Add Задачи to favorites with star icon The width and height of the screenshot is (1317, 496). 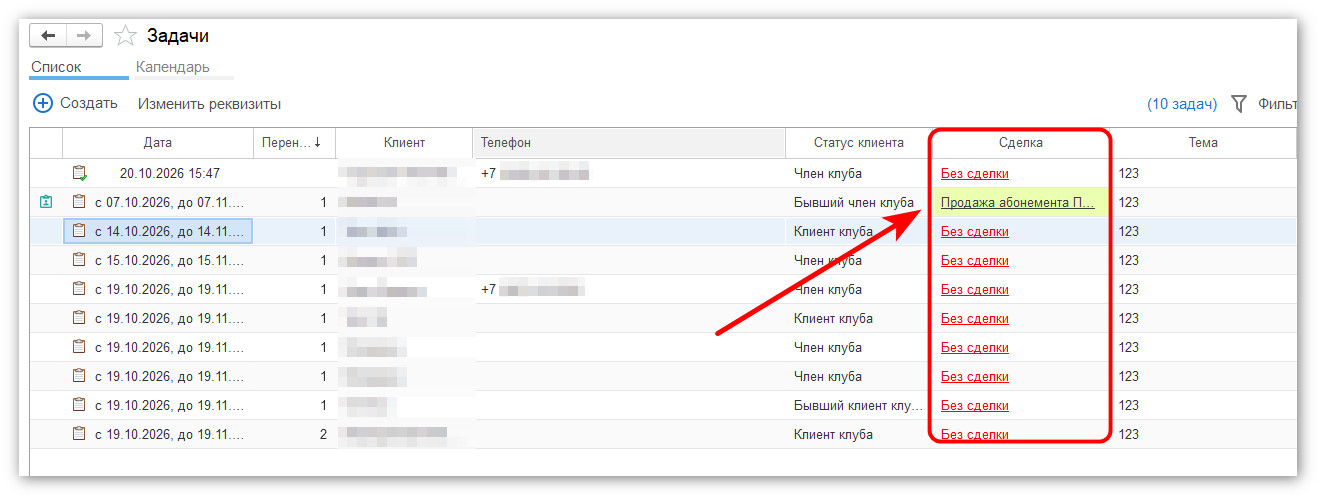point(125,36)
